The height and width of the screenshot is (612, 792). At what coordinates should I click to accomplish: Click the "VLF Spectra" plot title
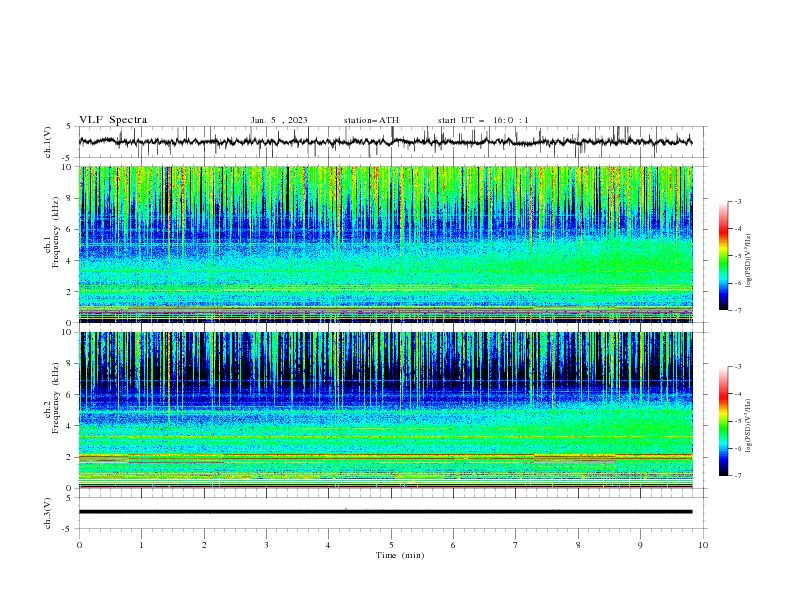[113, 120]
